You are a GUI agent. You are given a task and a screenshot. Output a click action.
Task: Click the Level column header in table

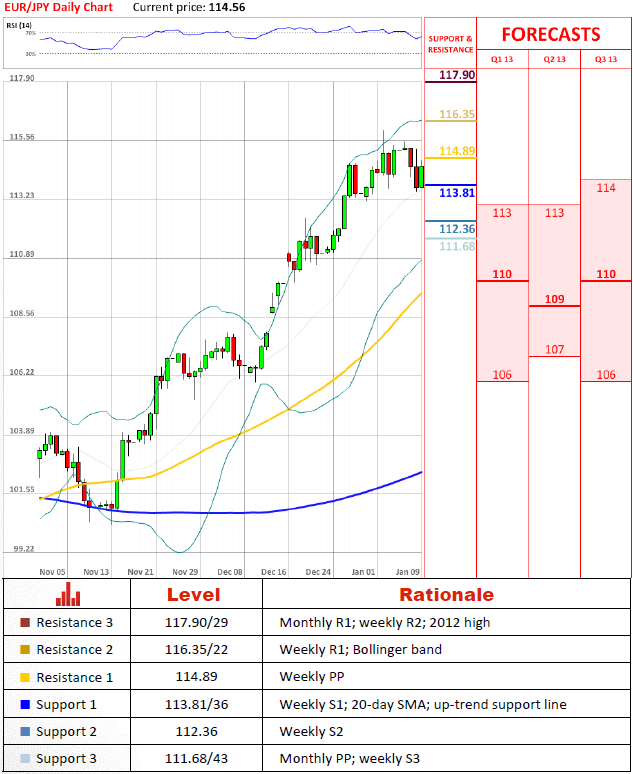pos(193,594)
